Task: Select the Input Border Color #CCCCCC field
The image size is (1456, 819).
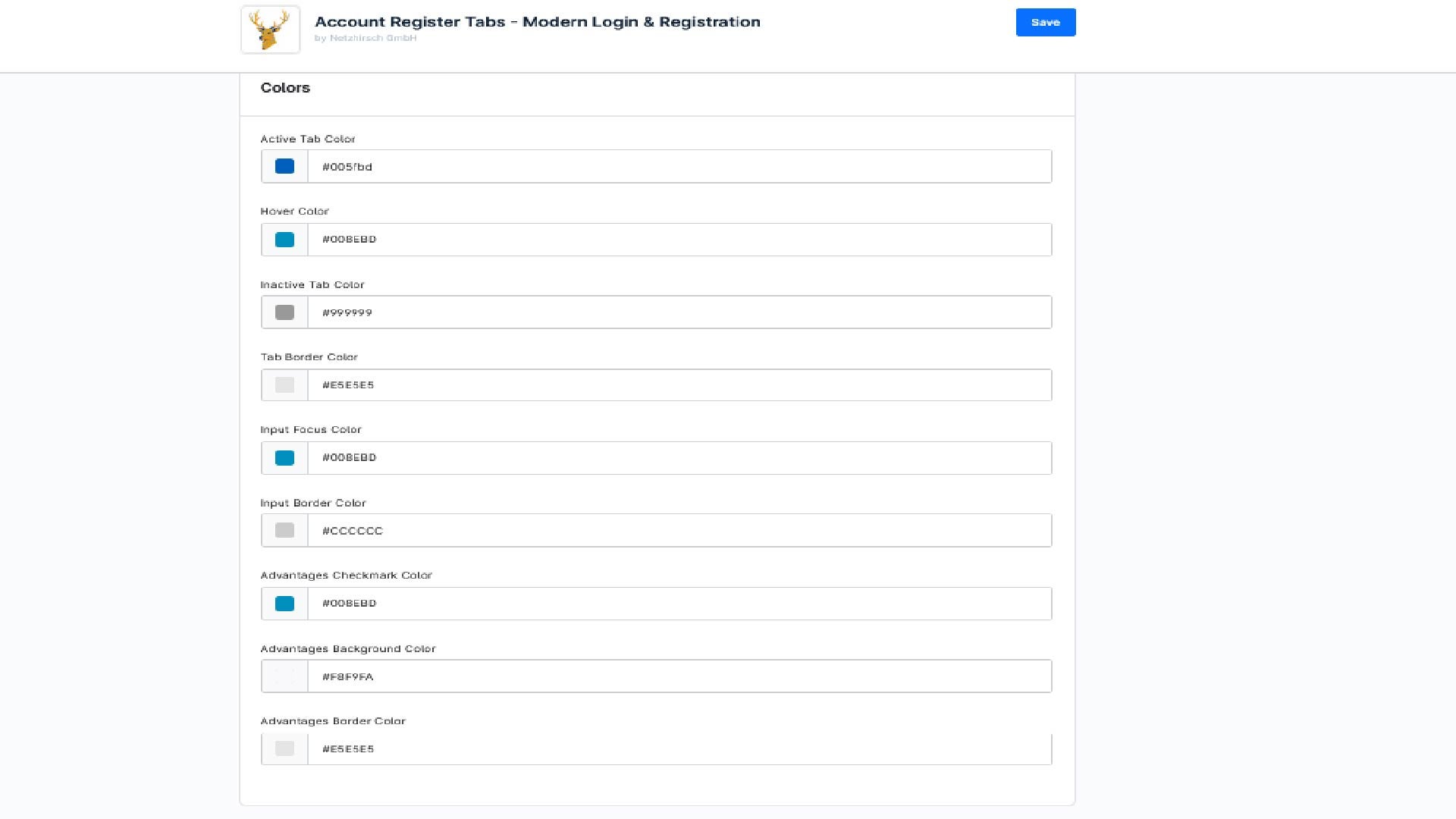Action: [x=679, y=530]
